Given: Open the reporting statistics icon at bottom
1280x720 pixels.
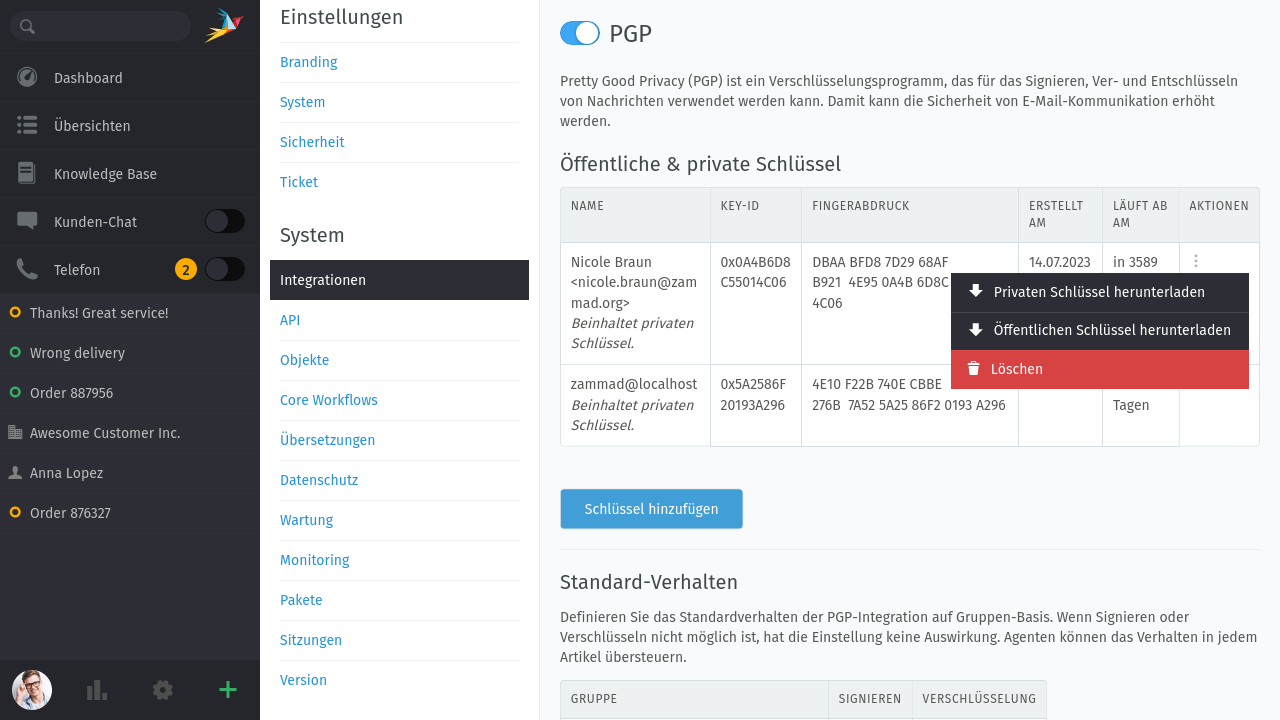Looking at the screenshot, I should click(x=96, y=690).
